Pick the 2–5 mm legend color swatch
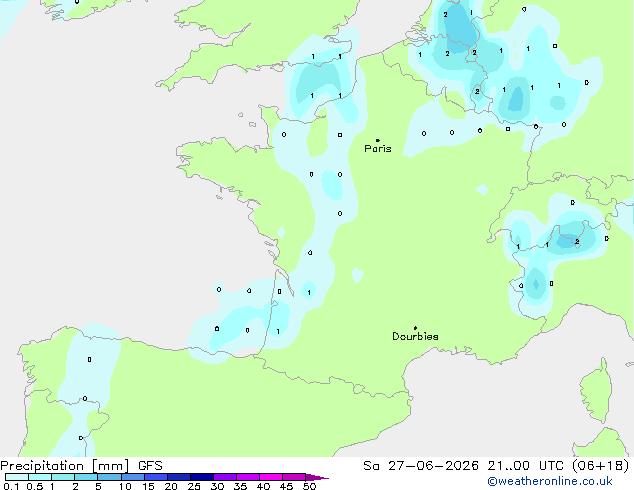 pyautogui.click(x=86, y=477)
